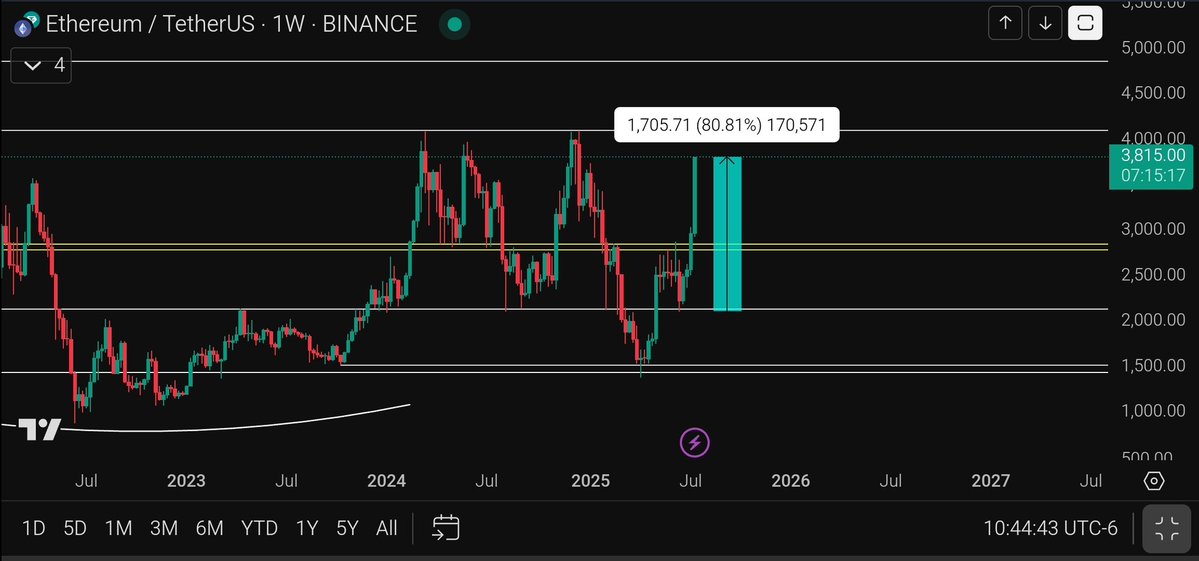This screenshot has width=1199, height=561.
Task: Open the Ethereum / TetherUS symbol search
Action: (x=231, y=24)
